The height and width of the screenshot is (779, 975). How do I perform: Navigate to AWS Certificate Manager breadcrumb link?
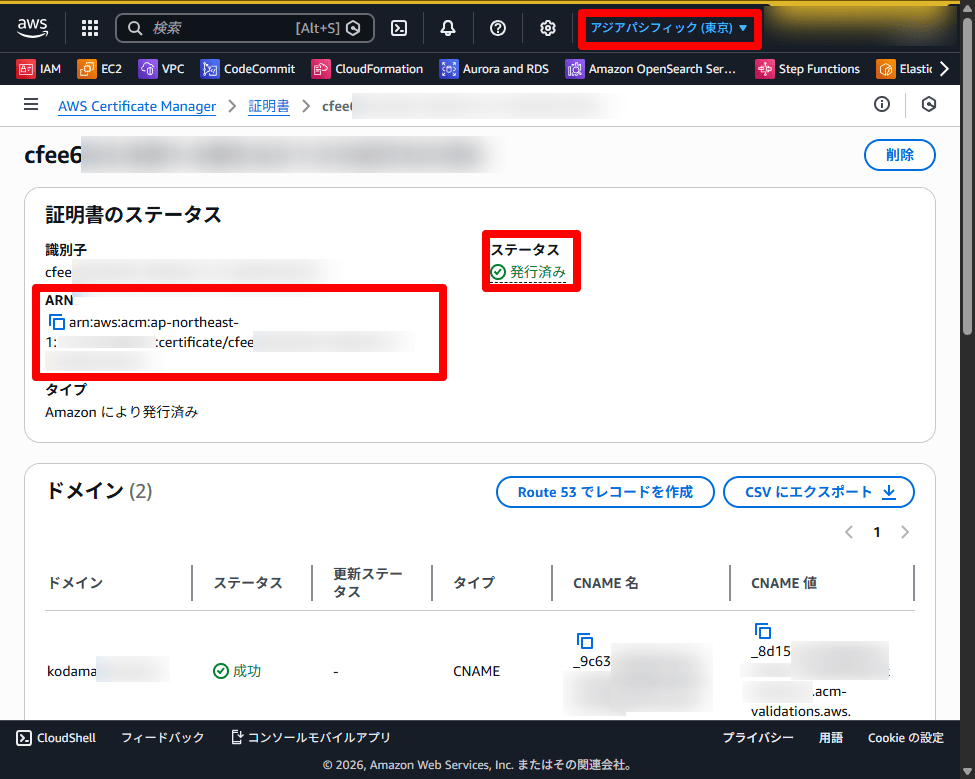click(x=137, y=106)
